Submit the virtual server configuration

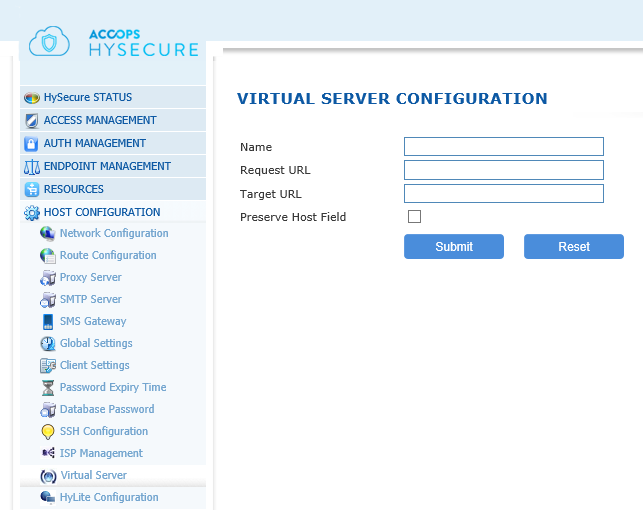454,246
